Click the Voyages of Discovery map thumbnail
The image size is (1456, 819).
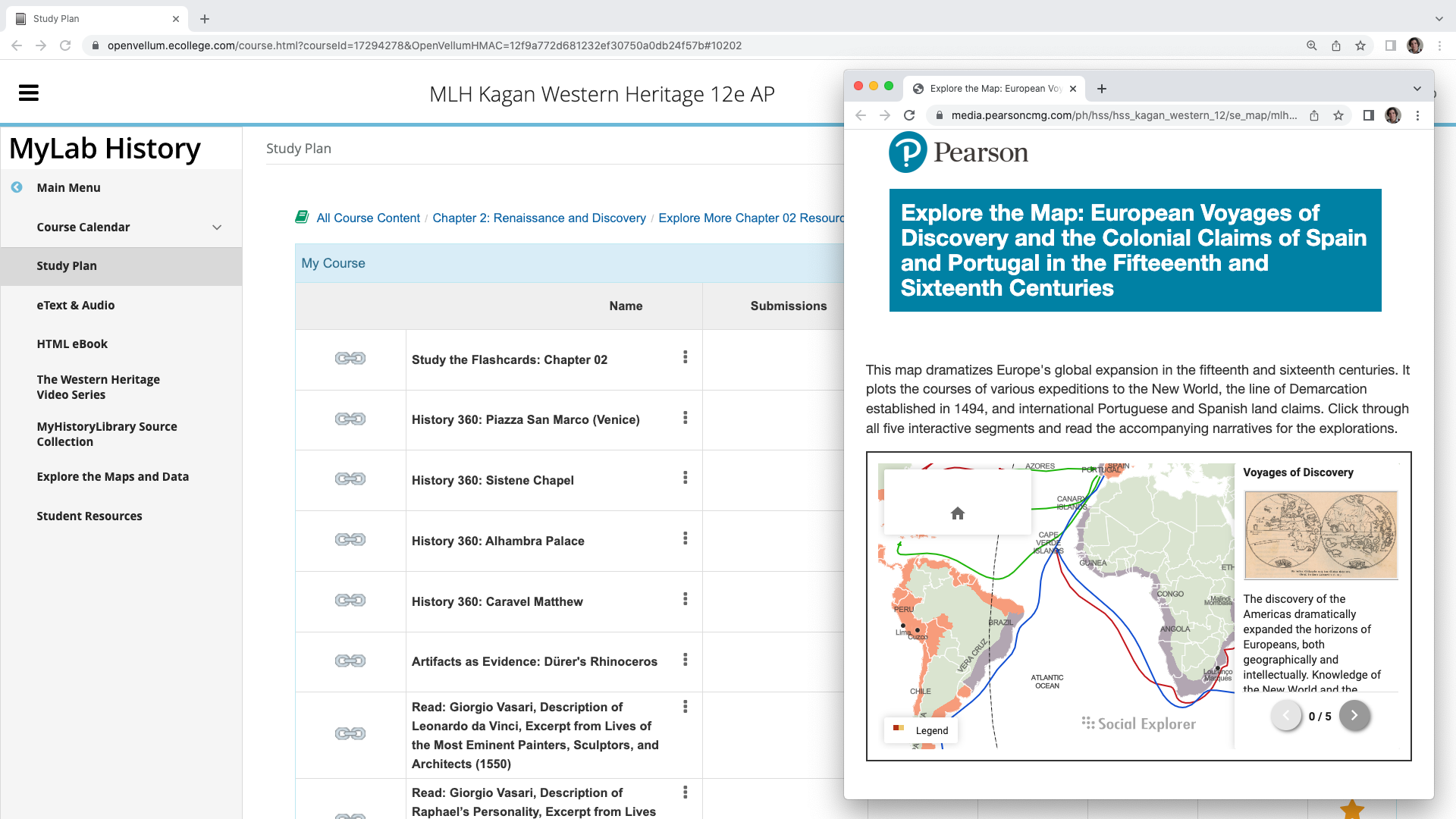coord(1320,535)
